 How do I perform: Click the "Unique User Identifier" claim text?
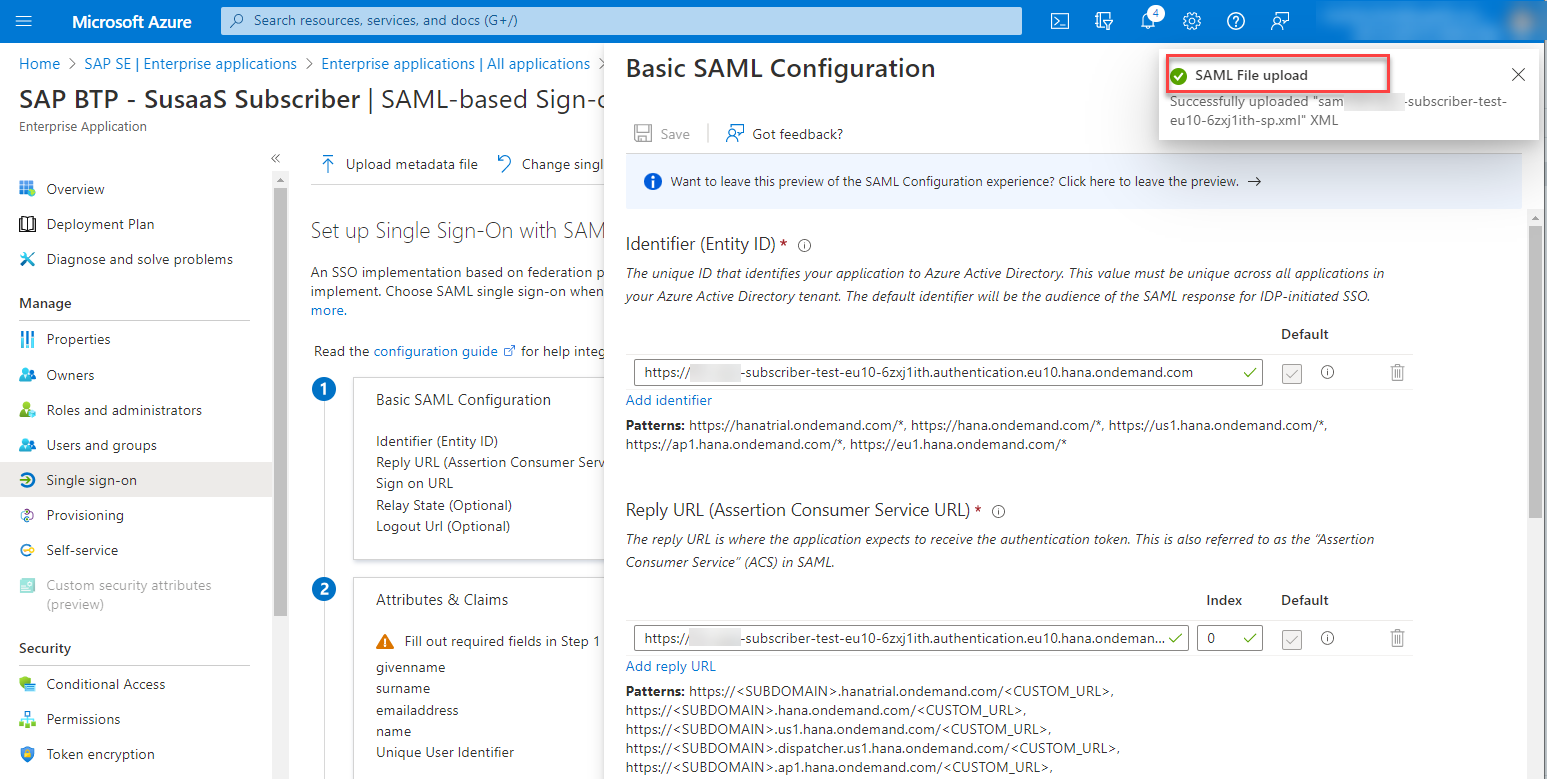tap(445, 752)
